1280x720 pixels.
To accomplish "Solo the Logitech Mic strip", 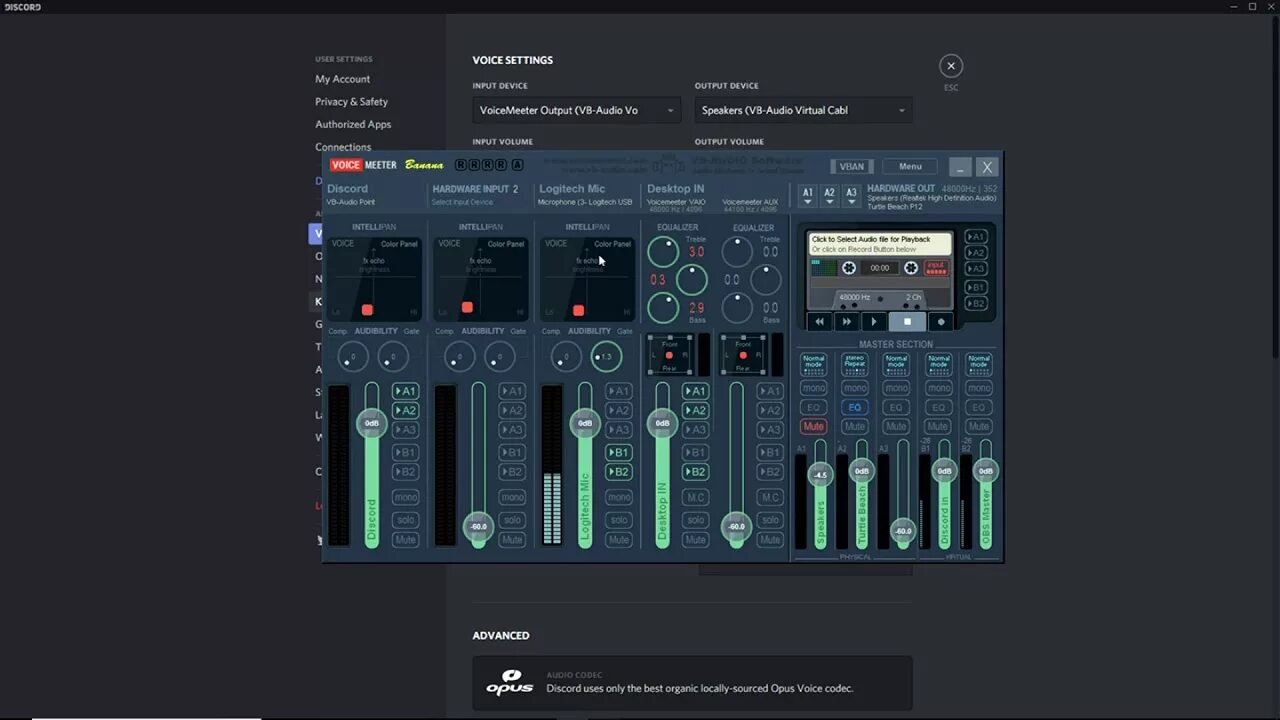I will coord(619,520).
